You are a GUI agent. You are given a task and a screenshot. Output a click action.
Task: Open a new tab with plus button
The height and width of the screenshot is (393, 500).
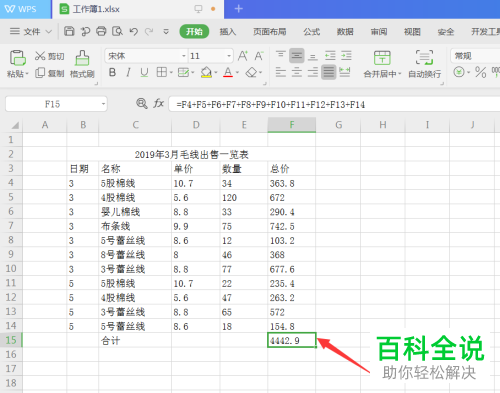click(239, 9)
